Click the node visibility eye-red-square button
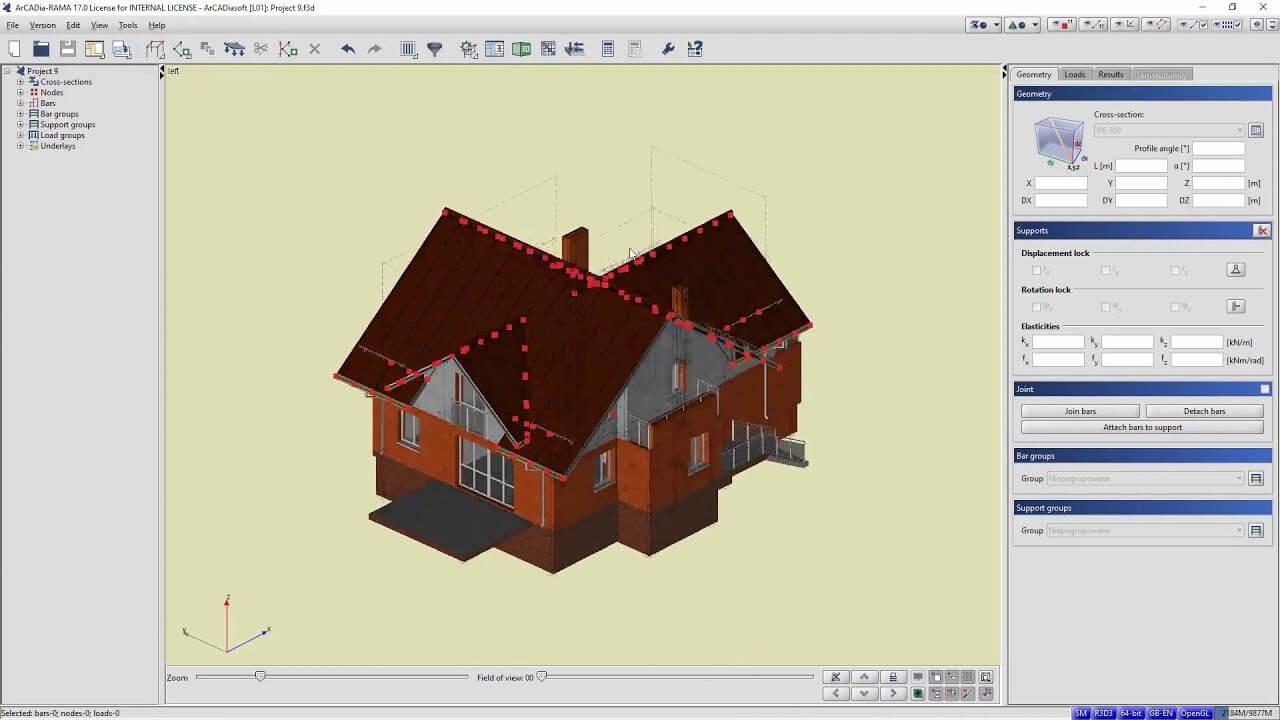Screen dimensions: 1280x720 click(x=1062, y=24)
